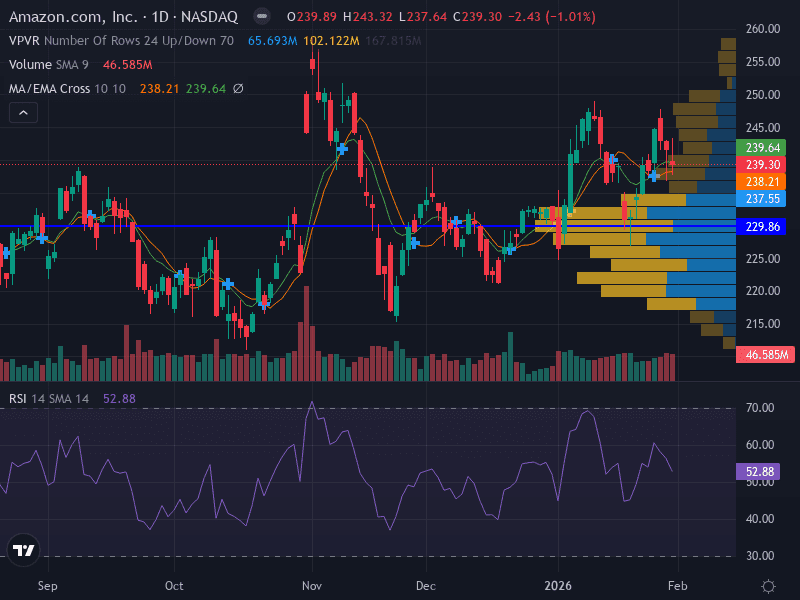Click the TradingView logo icon
Viewport: 800px width, 600px height.
(23, 550)
